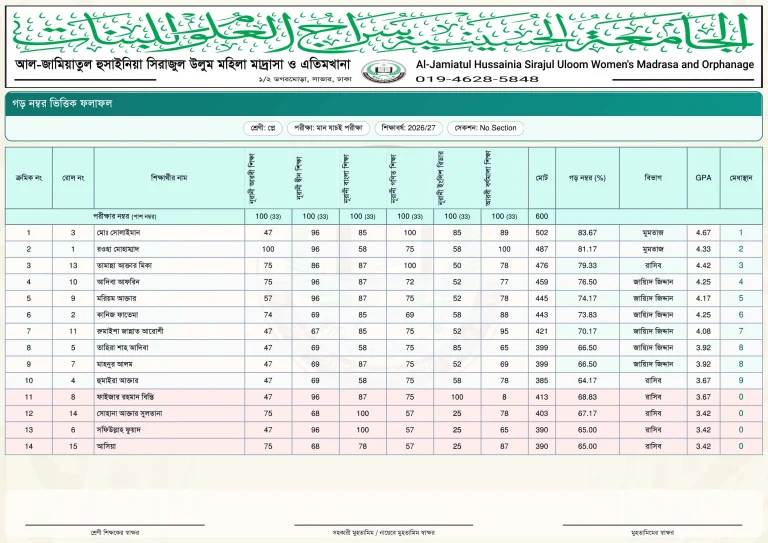768x543 pixels.
Task: Click the total '459' cell
Action: 542,282
